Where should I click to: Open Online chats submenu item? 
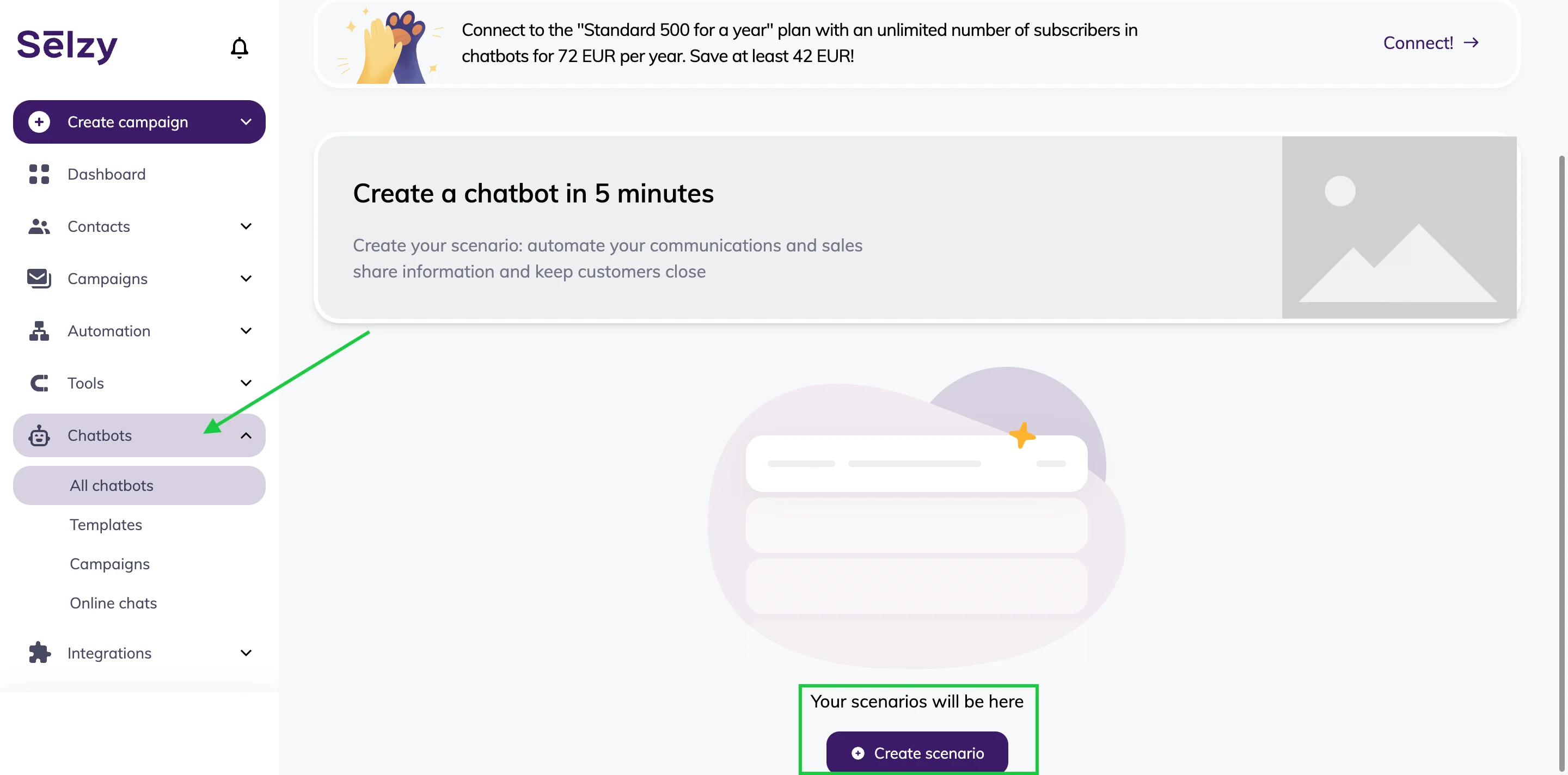pos(113,603)
